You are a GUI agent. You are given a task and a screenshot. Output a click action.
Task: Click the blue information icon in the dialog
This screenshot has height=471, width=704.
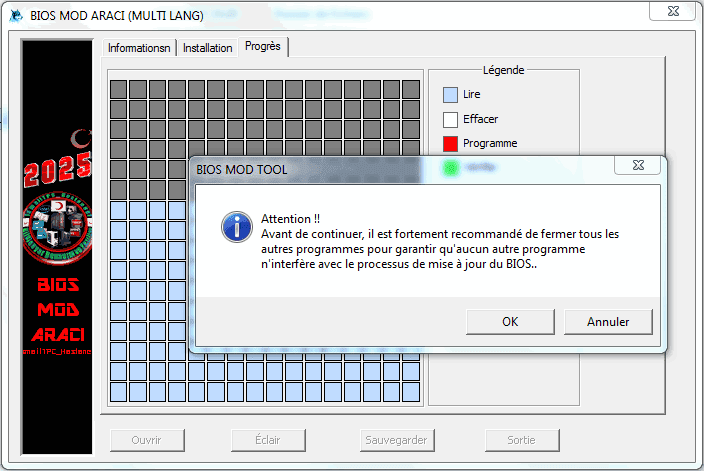click(x=237, y=226)
